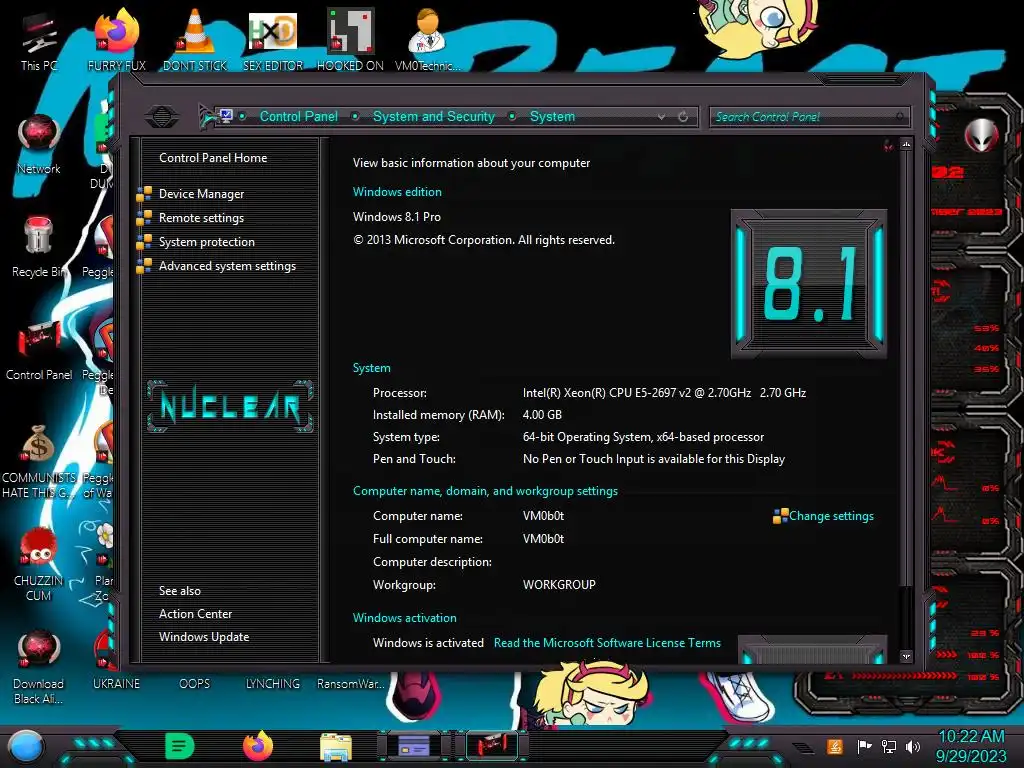Open the SEX EDITOR HxD shortcut
Screen dimensions: 1024x768
pos(273,41)
